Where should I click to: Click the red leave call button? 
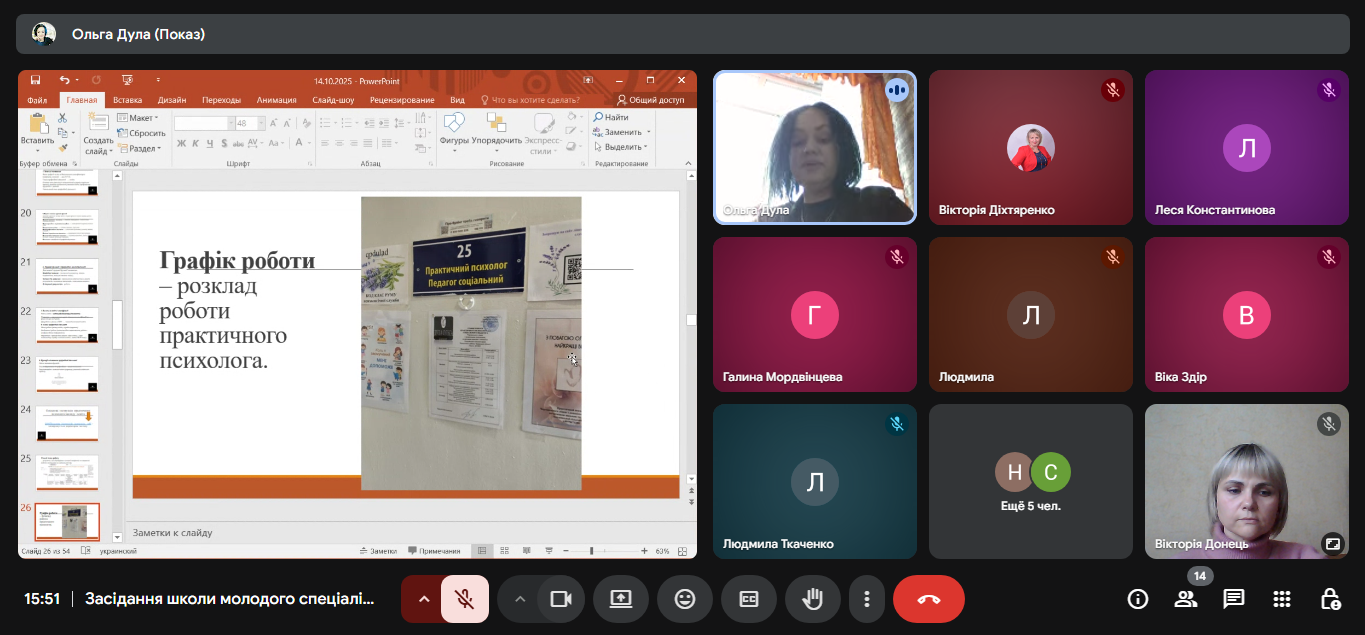pyautogui.click(x=928, y=599)
